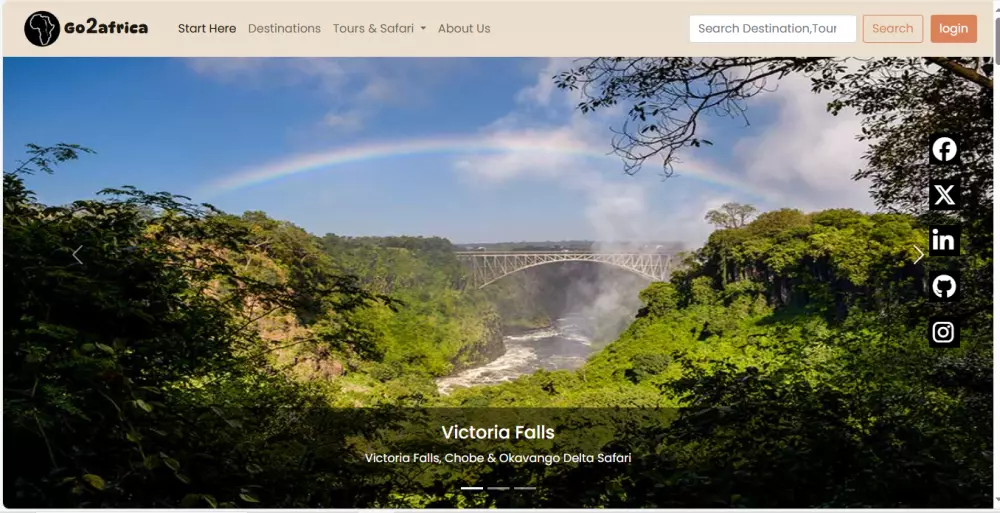Image resolution: width=1000 pixels, height=513 pixels.
Task: Open the Destinations nav item
Action: (284, 29)
